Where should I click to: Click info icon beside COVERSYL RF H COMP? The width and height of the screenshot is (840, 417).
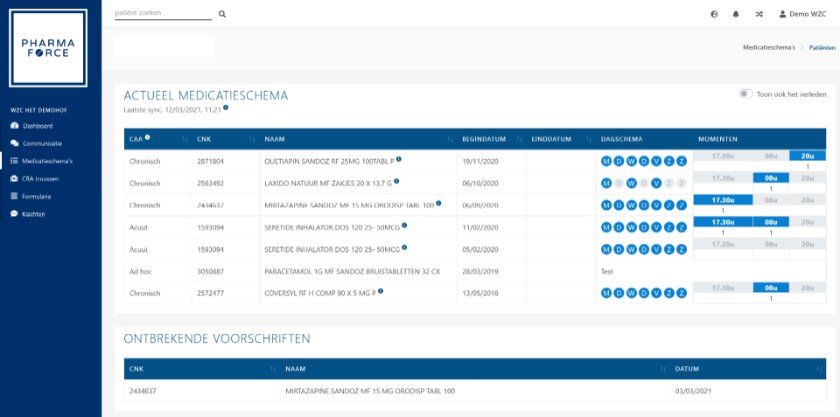pyautogui.click(x=381, y=291)
